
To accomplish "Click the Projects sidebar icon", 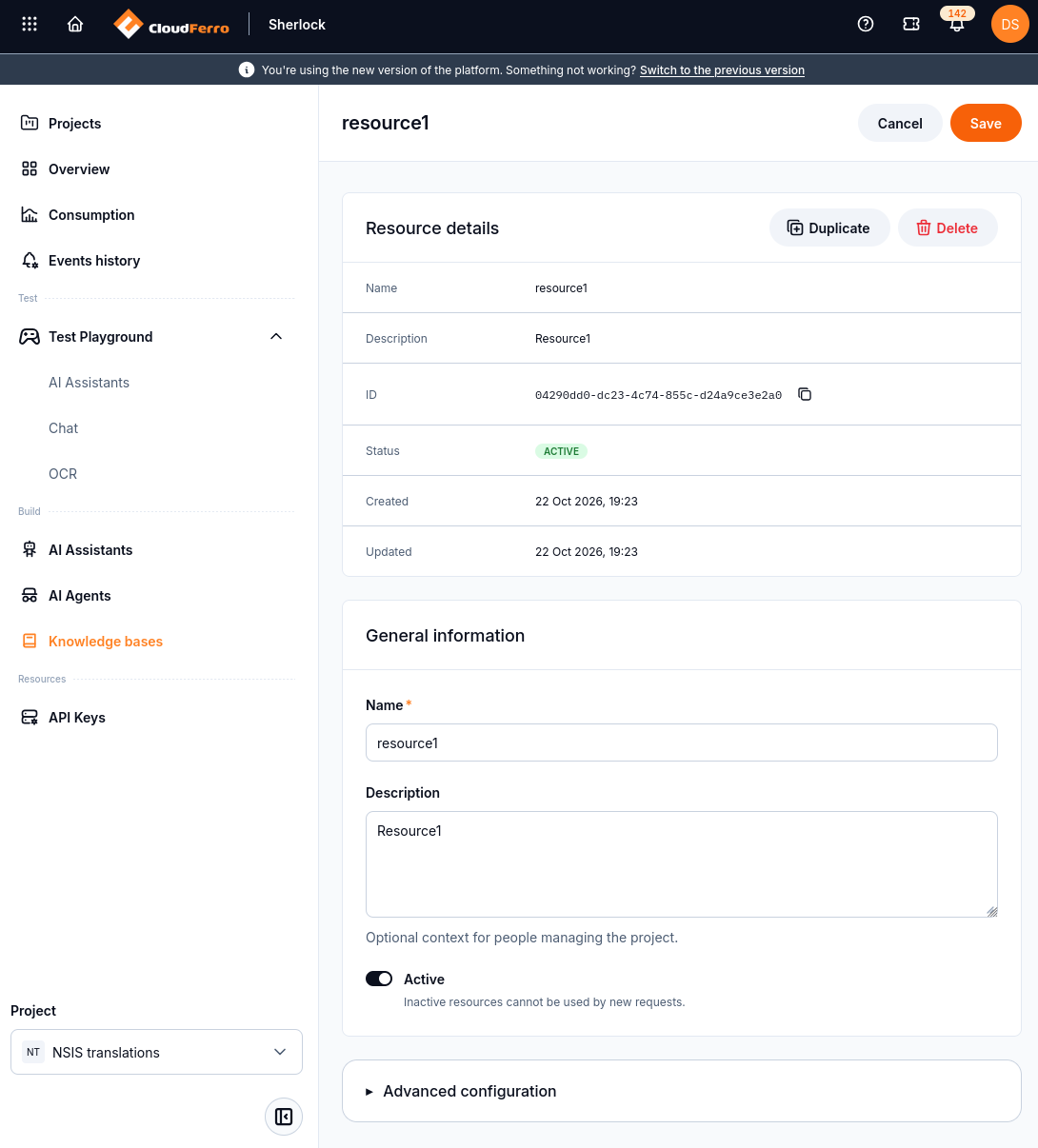I will [30, 123].
